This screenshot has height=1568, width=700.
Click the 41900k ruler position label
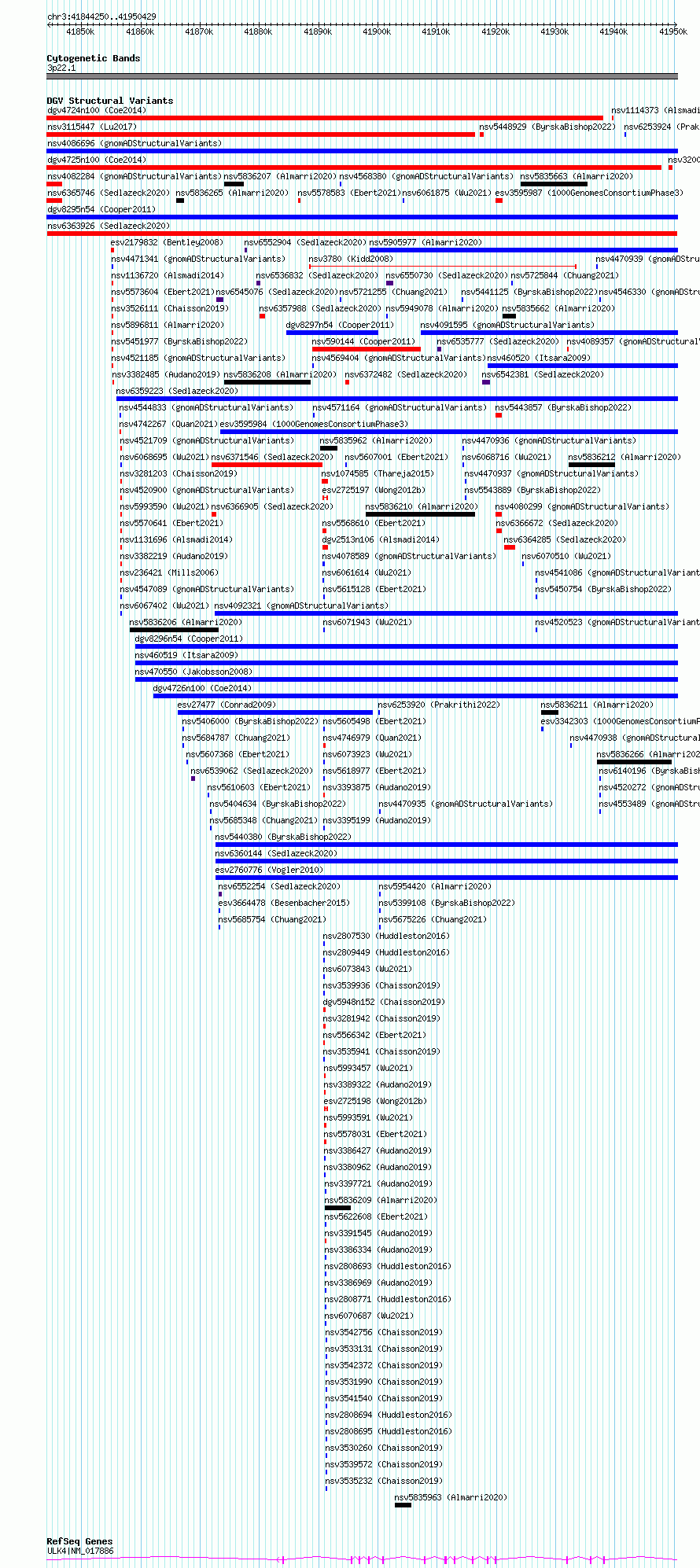coord(377,31)
